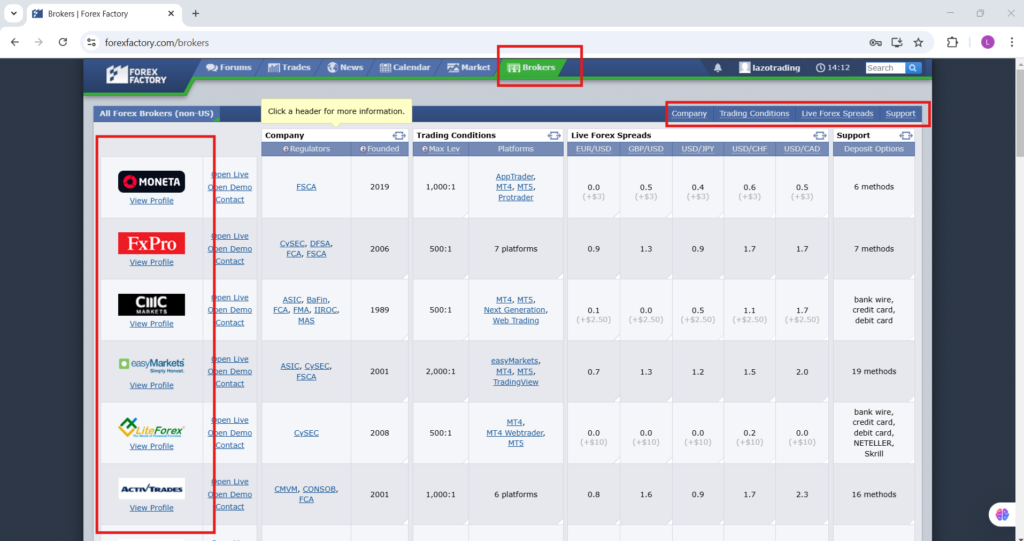Switch to the Company view tab

pos(689,114)
